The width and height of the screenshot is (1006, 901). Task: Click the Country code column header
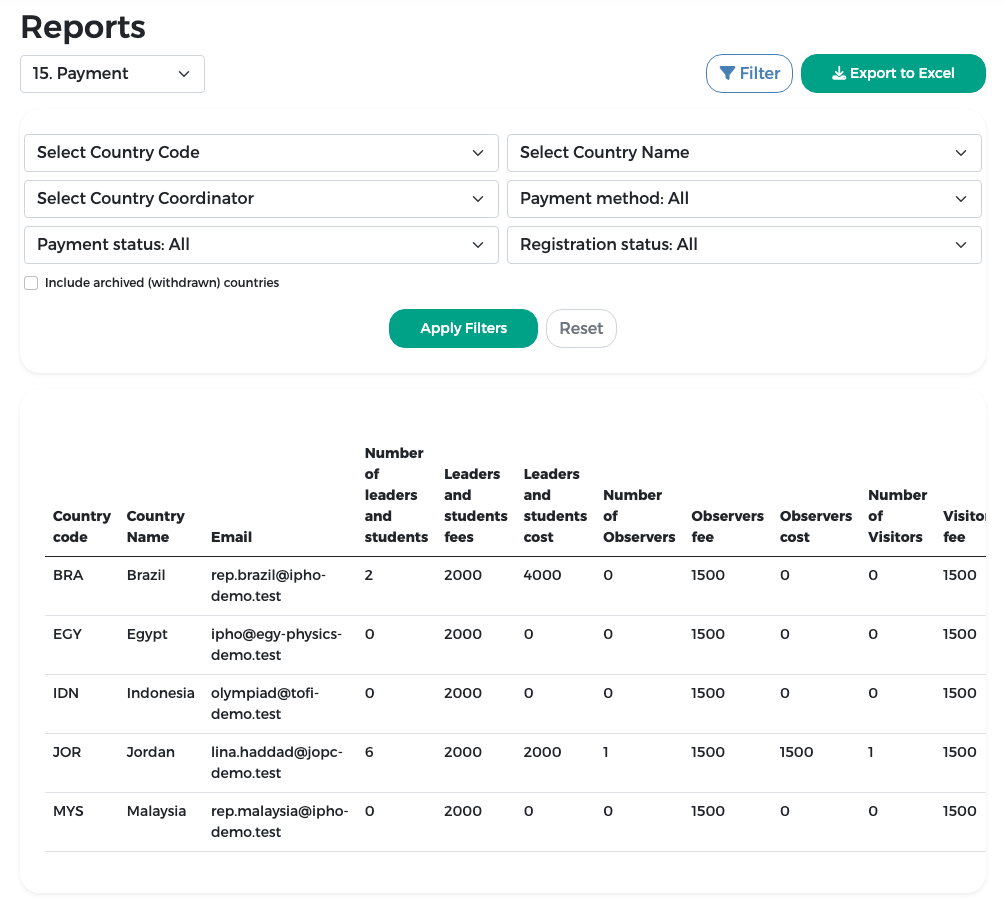coord(81,527)
